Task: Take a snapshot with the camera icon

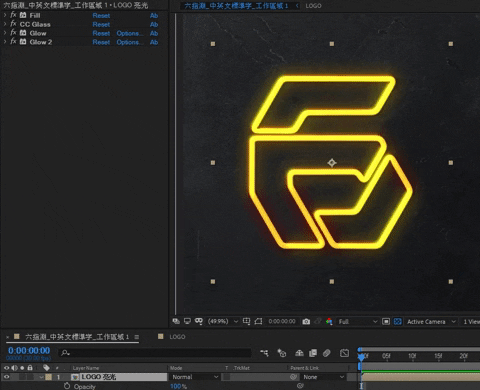Action: 306,321
